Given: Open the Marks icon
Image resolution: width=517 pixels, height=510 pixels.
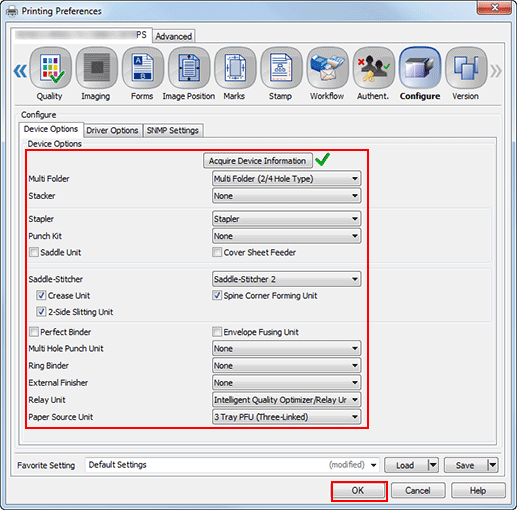Looking at the screenshot, I should click(235, 68).
